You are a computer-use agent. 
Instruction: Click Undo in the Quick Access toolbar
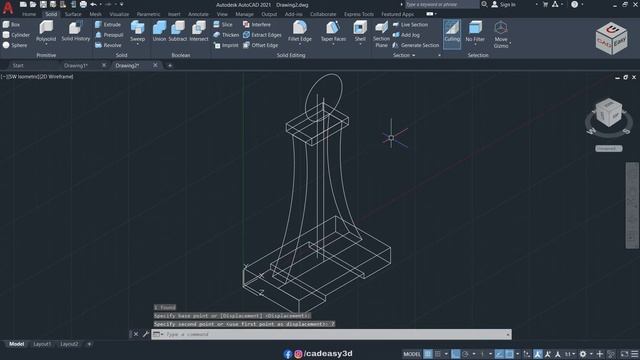93,4
